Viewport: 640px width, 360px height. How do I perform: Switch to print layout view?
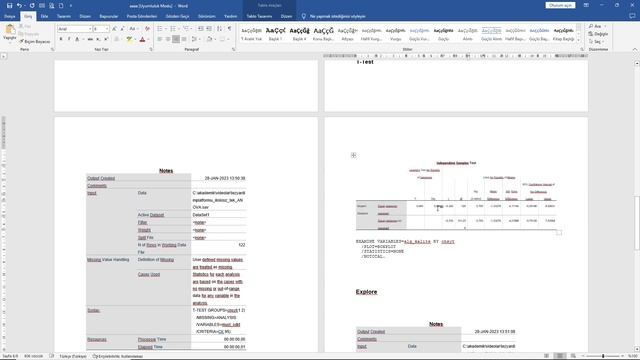pos(560,356)
